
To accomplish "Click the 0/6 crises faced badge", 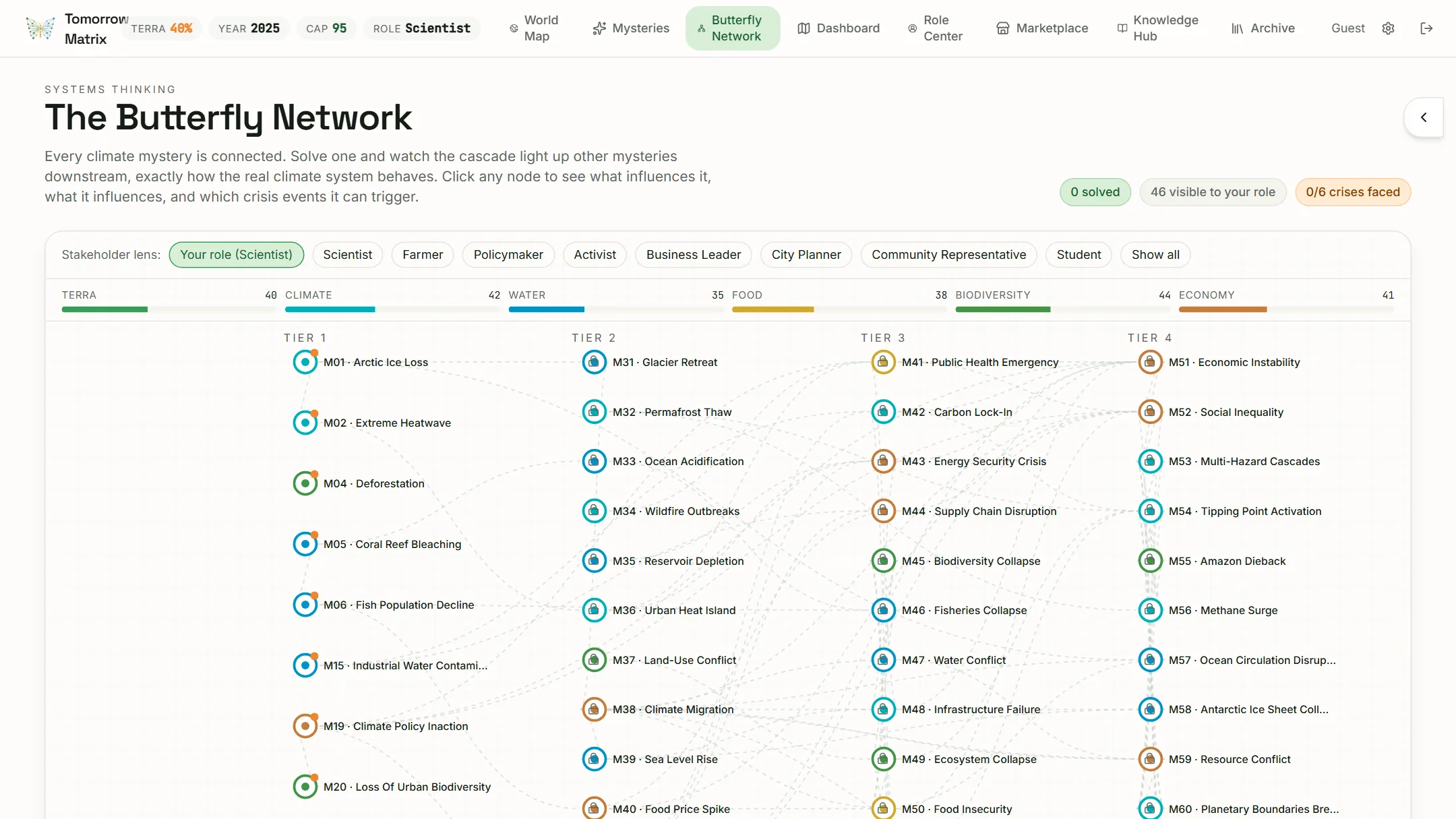I will tap(1353, 192).
